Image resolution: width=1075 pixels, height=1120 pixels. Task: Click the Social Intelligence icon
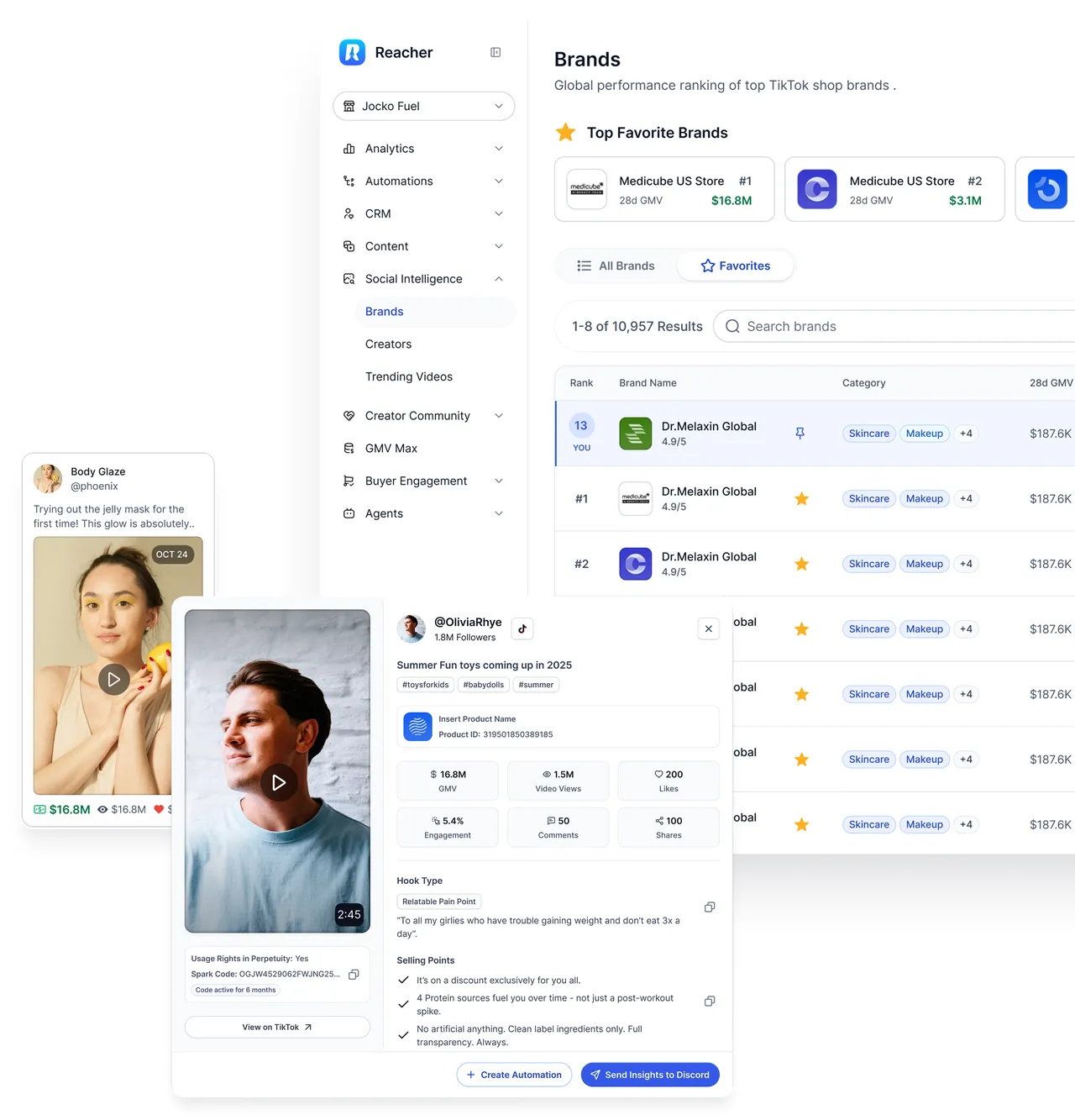tap(349, 279)
